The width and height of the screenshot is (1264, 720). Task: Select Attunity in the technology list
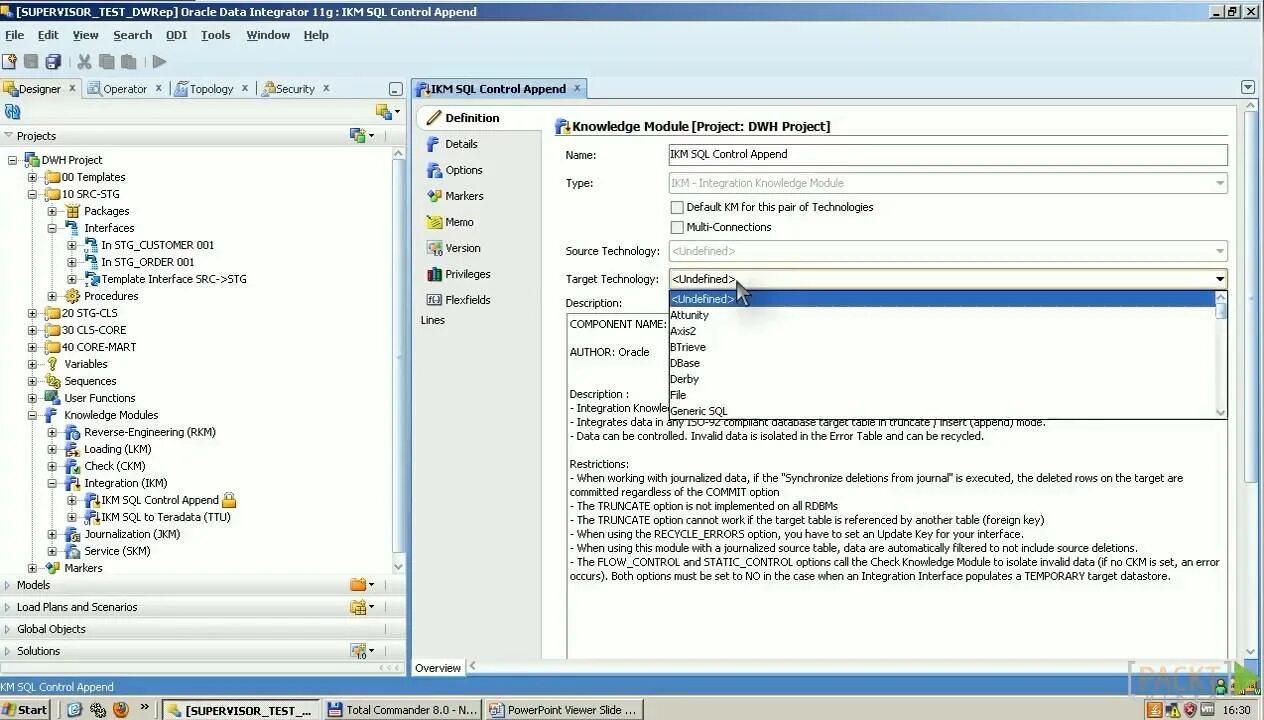coord(942,315)
